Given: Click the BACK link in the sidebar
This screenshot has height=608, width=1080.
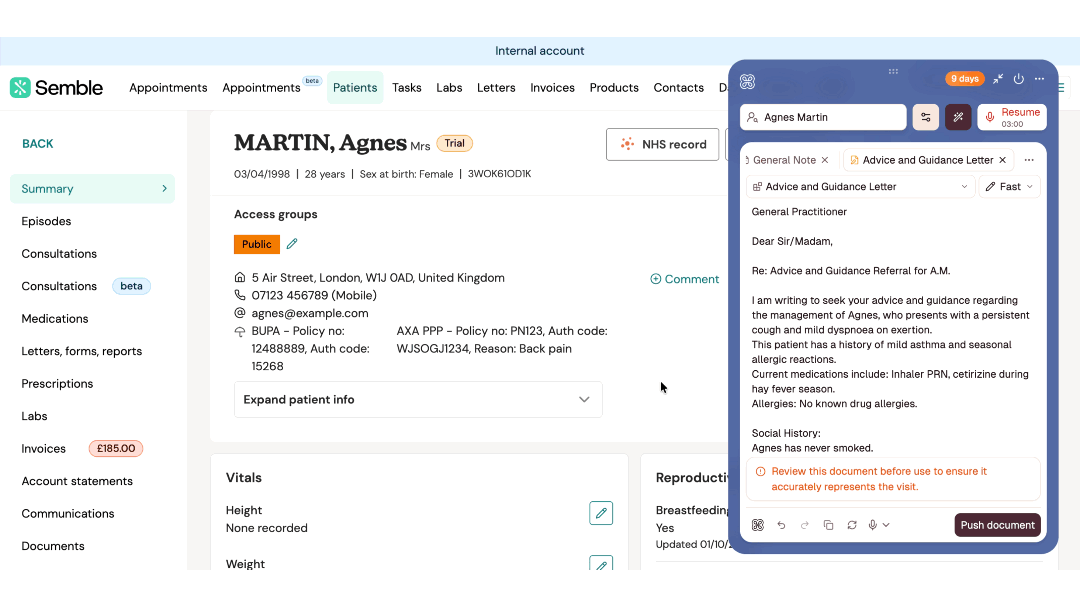Looking at the screenshot, I should (37, 144).
